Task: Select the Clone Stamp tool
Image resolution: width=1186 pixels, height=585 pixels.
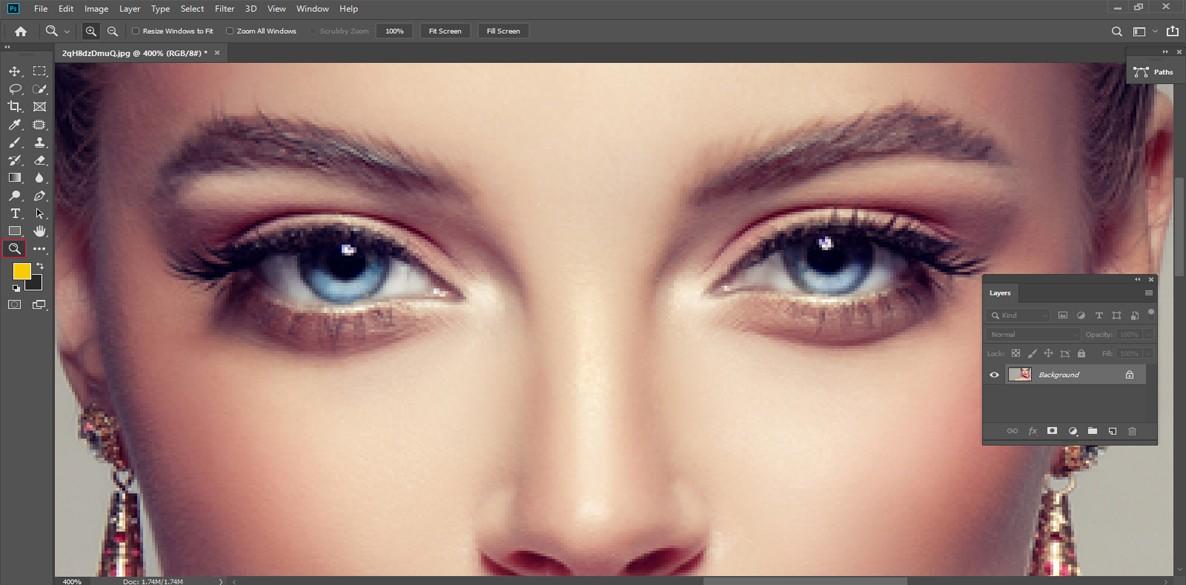Action: click(x=40, y=142)
